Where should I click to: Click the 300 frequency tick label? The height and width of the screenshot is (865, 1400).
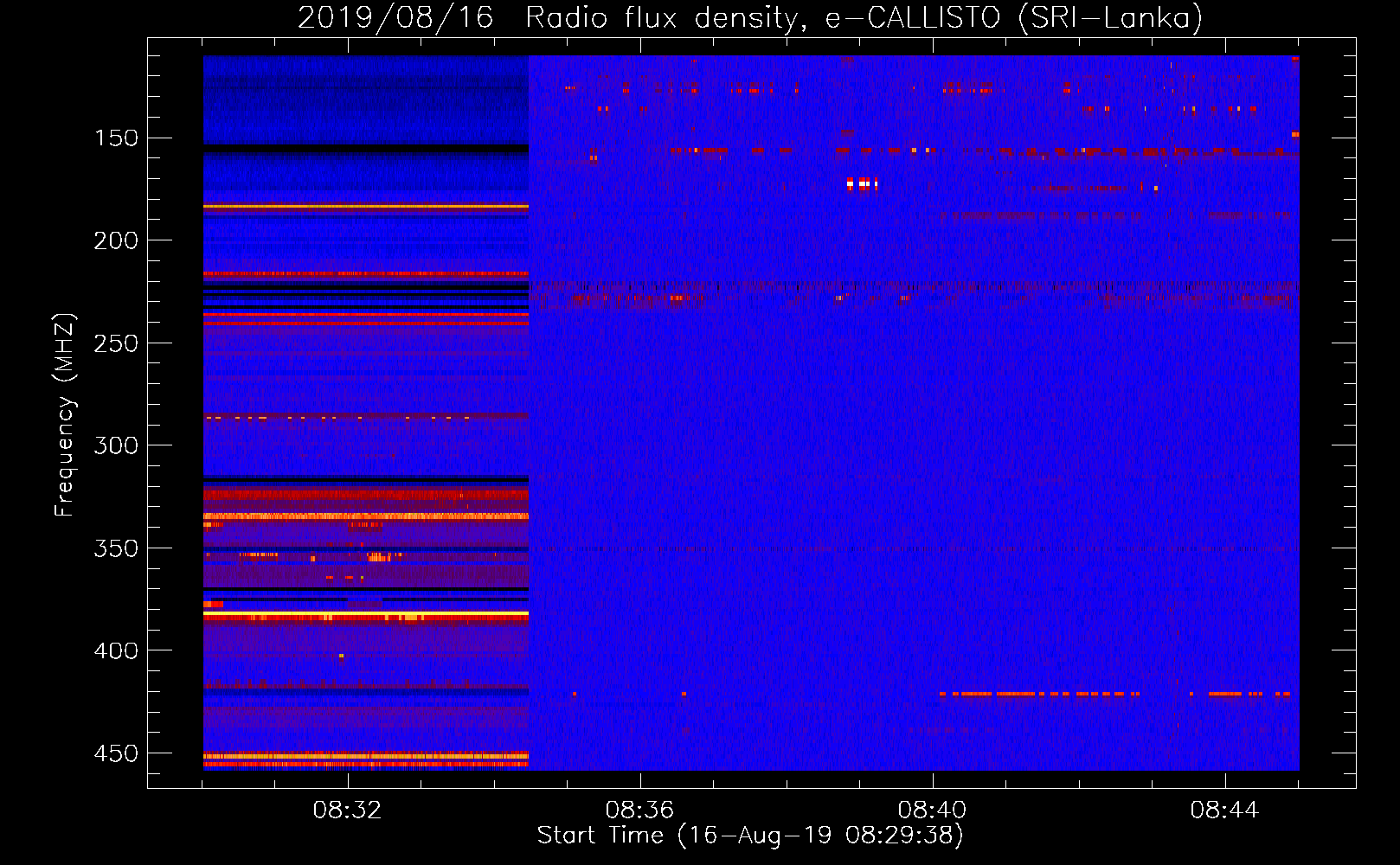[x=116, y=445]
